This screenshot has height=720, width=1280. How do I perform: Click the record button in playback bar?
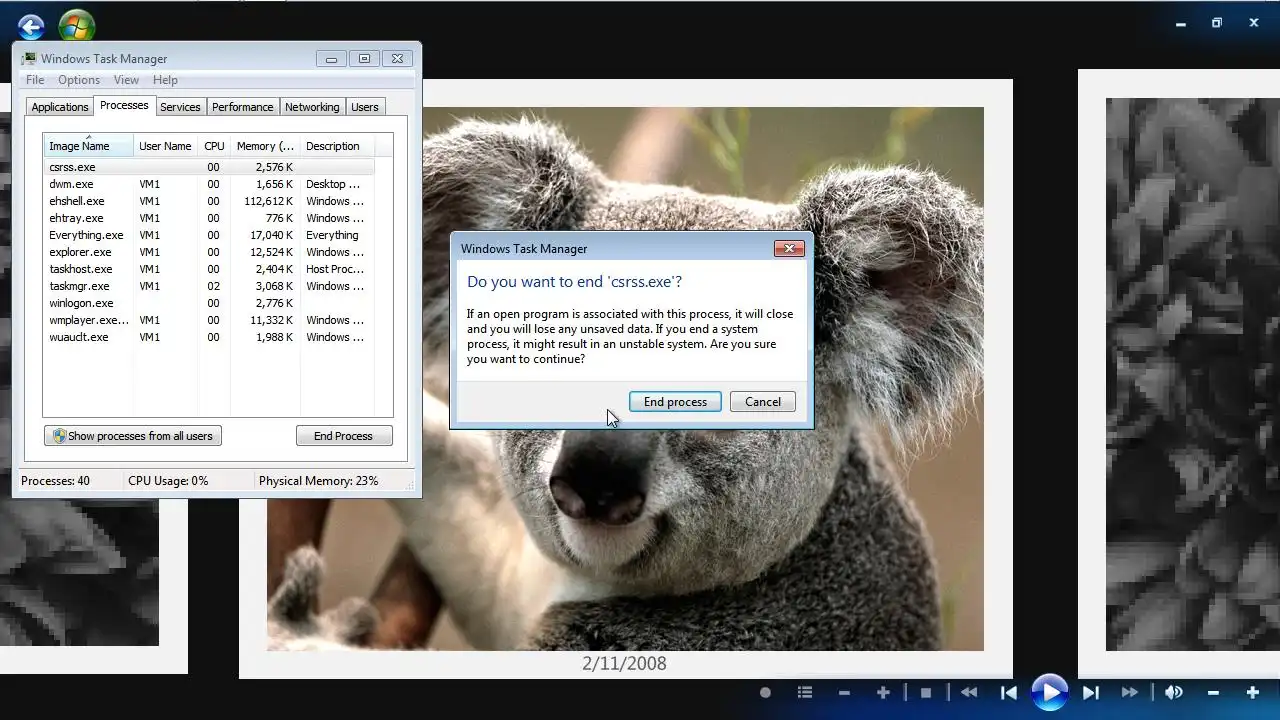point(765,692)
